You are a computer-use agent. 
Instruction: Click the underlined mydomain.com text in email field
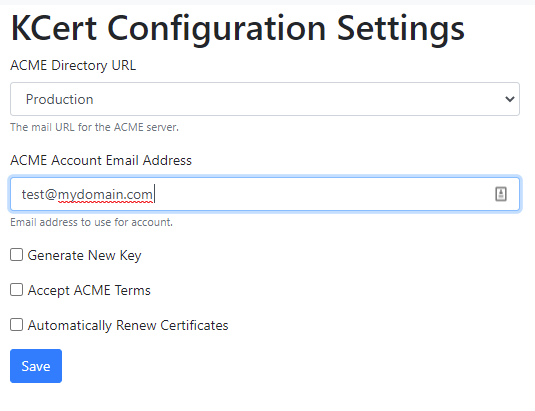(105, 195)
